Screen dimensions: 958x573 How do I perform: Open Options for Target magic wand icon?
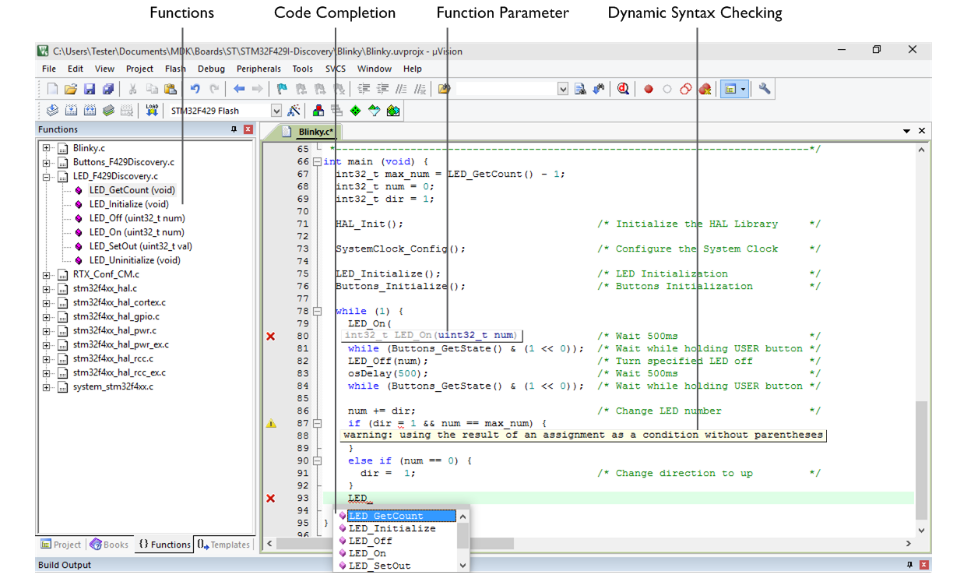[x=294, y=111]
